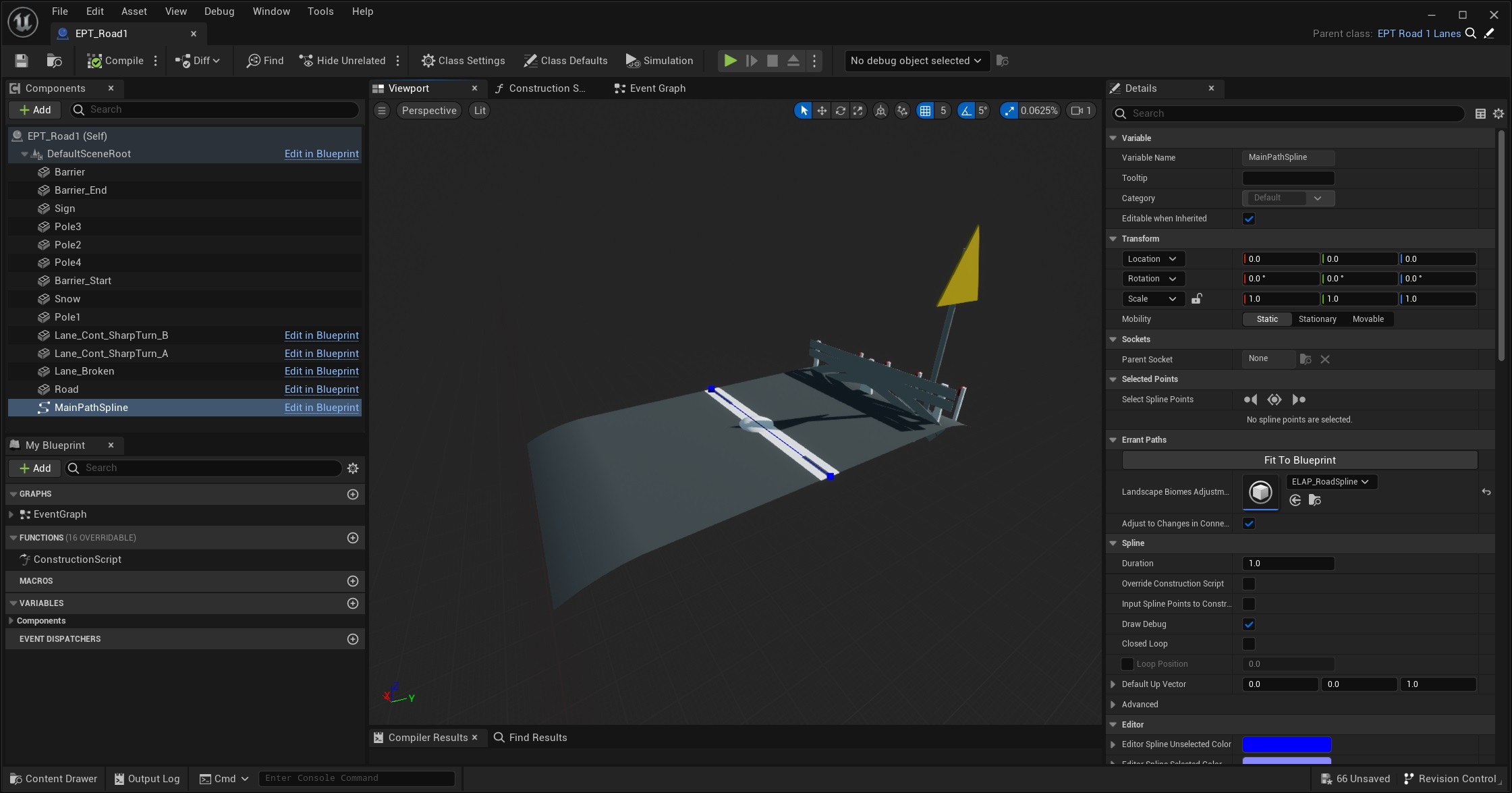This screenshot has height=793, width=1512.
Task: Open parent class EPT Road 1 Lanes
Action: point(1419,34)
